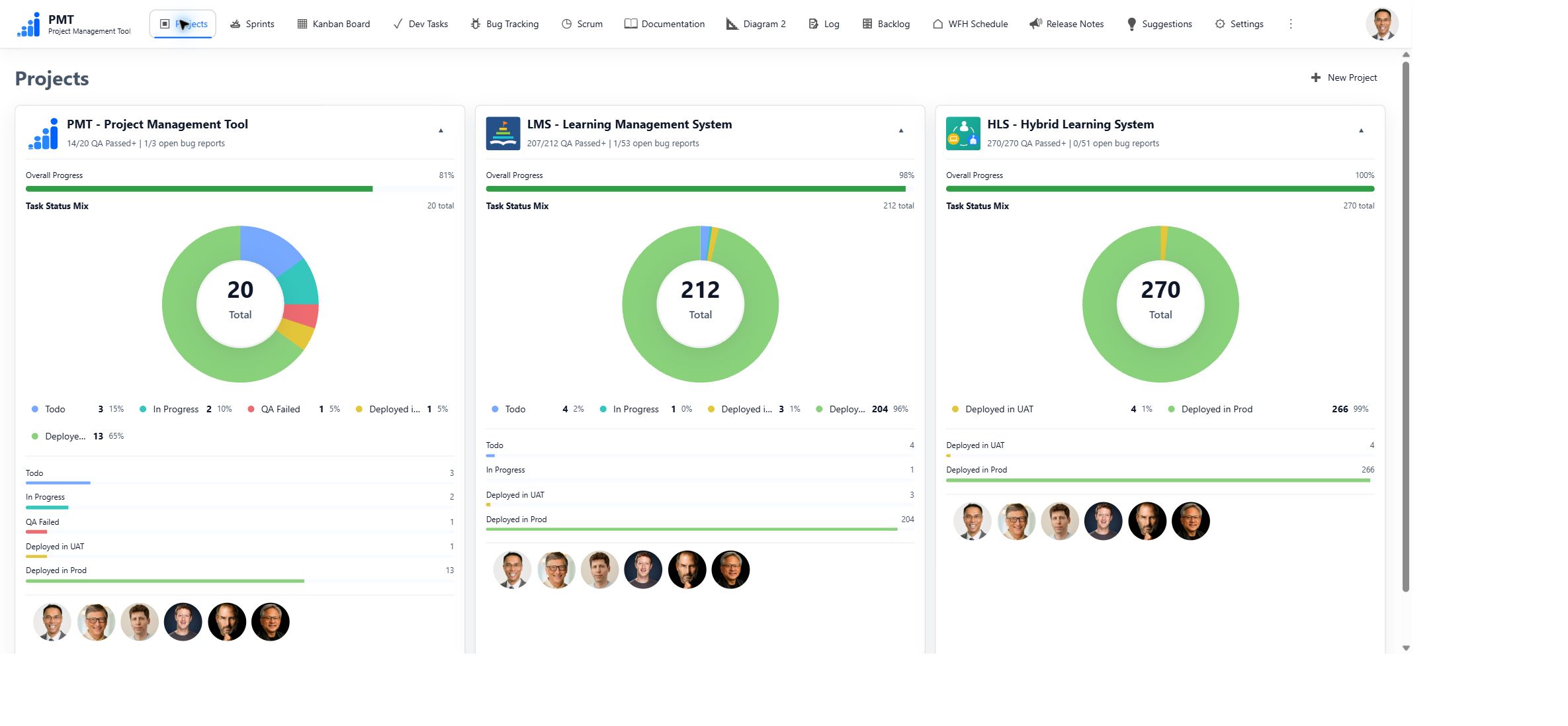
Task: Click the plus icon beside New Project
Action: tap(1315, 77)
